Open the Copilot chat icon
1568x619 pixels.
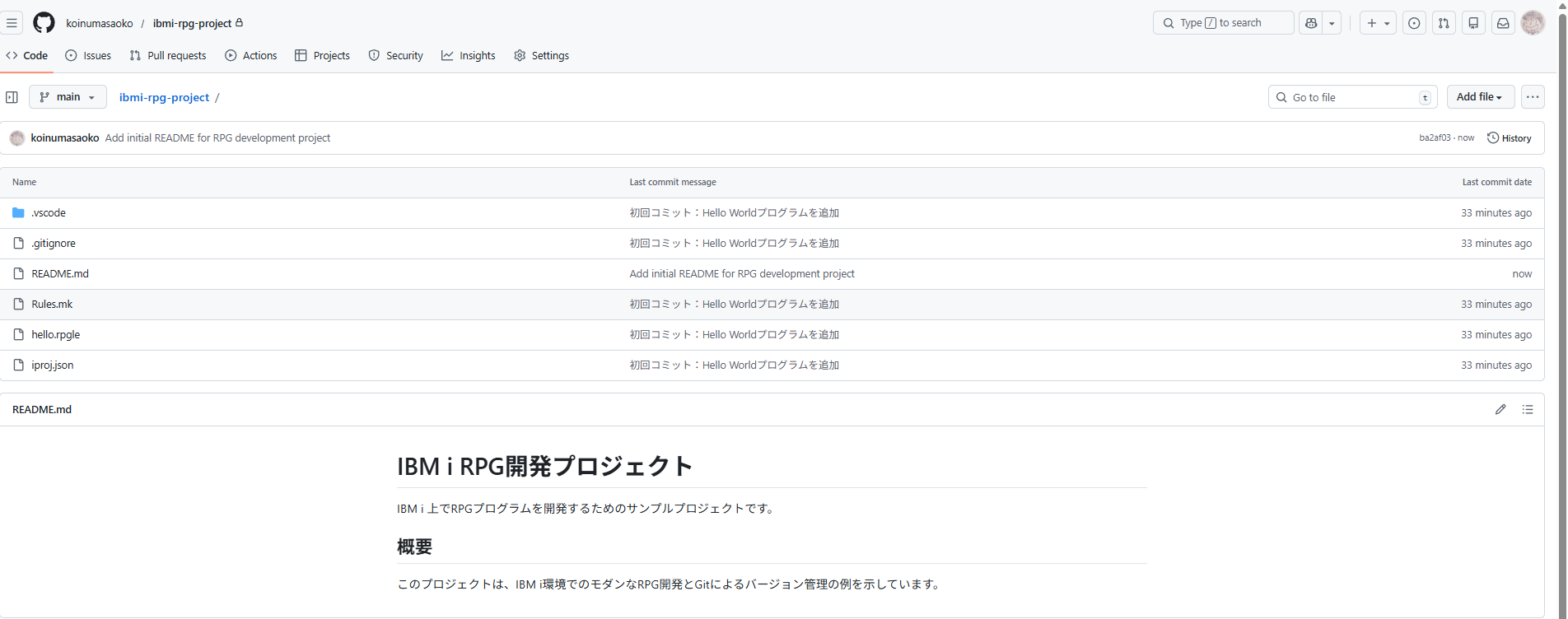pos(1311,23)
